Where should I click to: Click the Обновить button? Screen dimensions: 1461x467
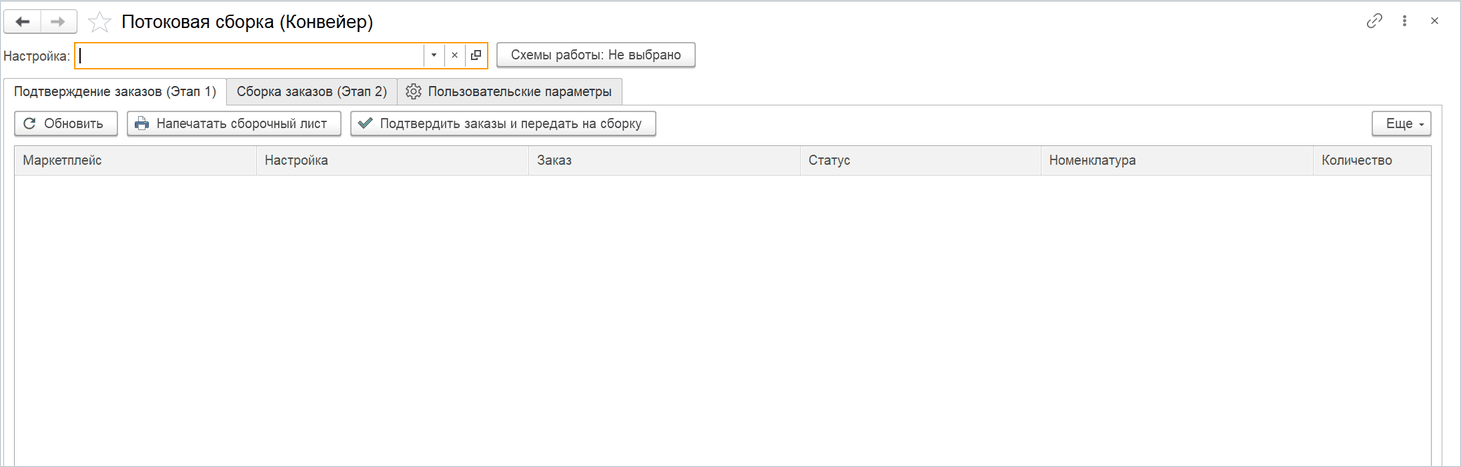[x=66, y=123]
